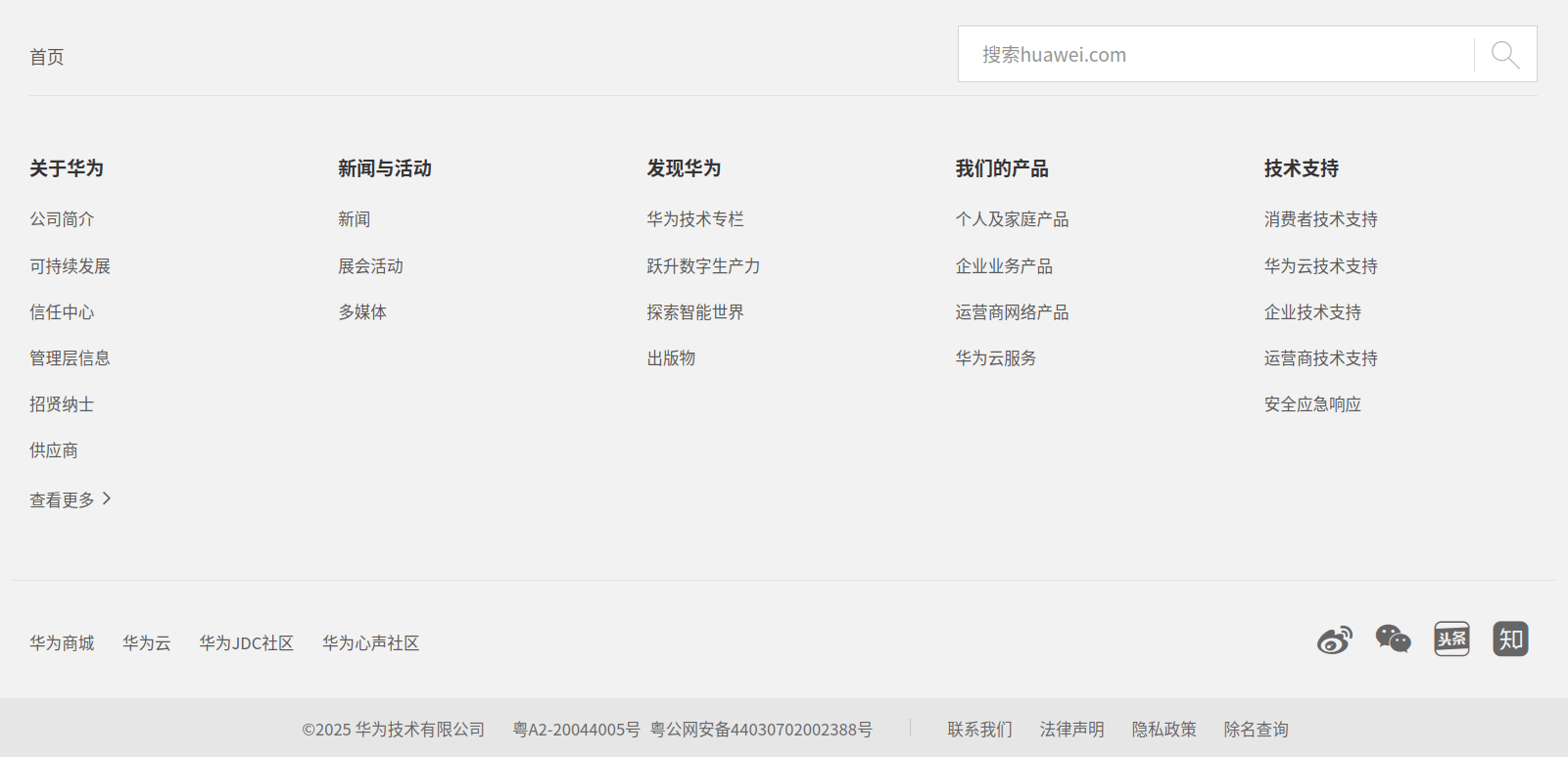Visit 华为商城 footer link
Screen dimensions: 1568x757
pos(62,643)
